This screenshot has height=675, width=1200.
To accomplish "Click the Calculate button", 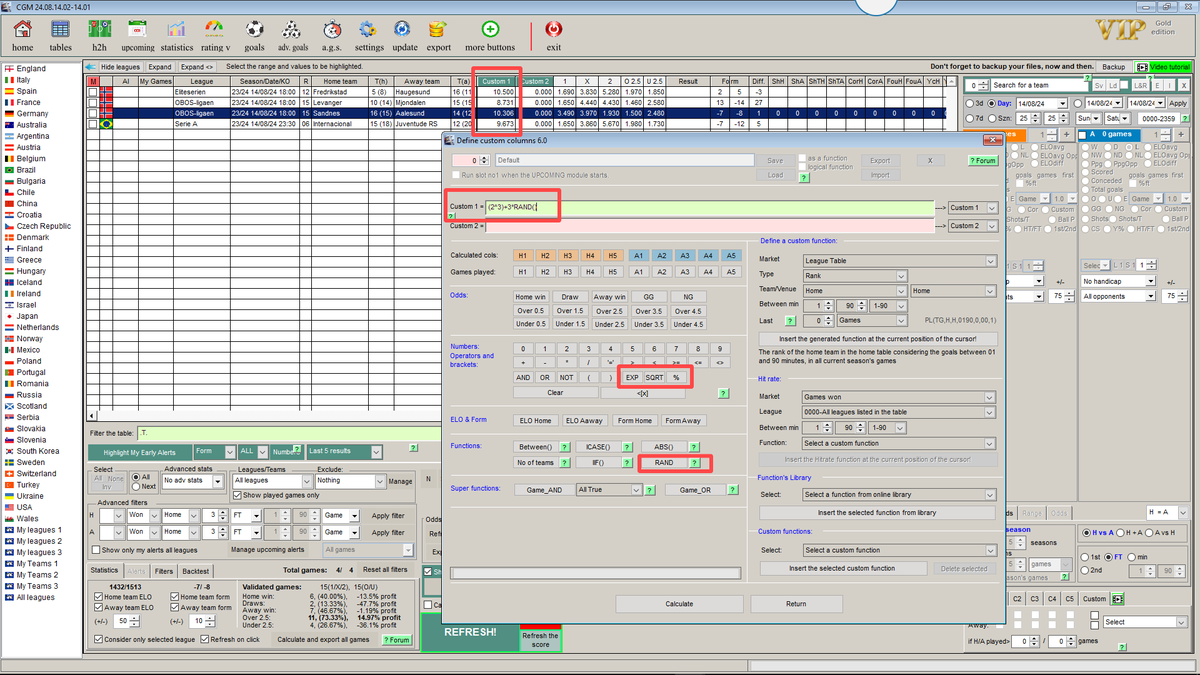I will point(679,604).
